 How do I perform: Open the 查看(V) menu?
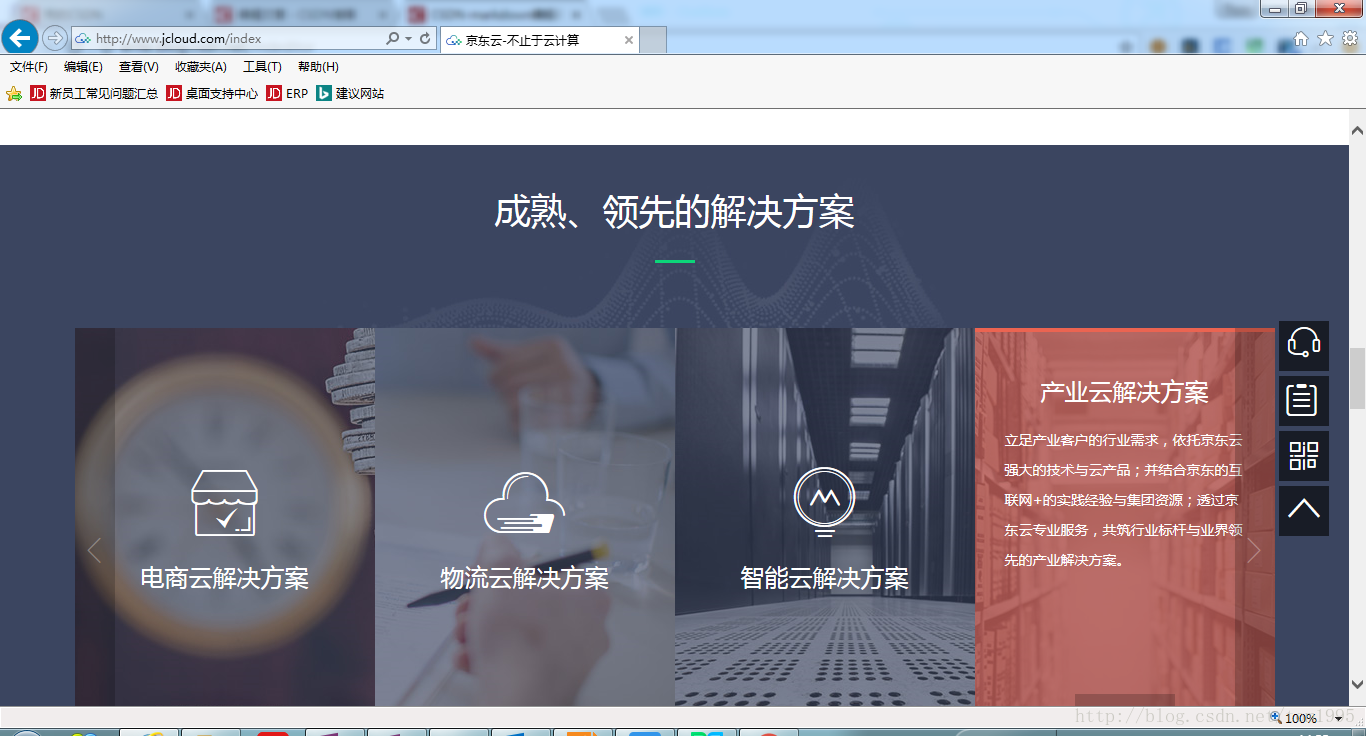[138, 67]
